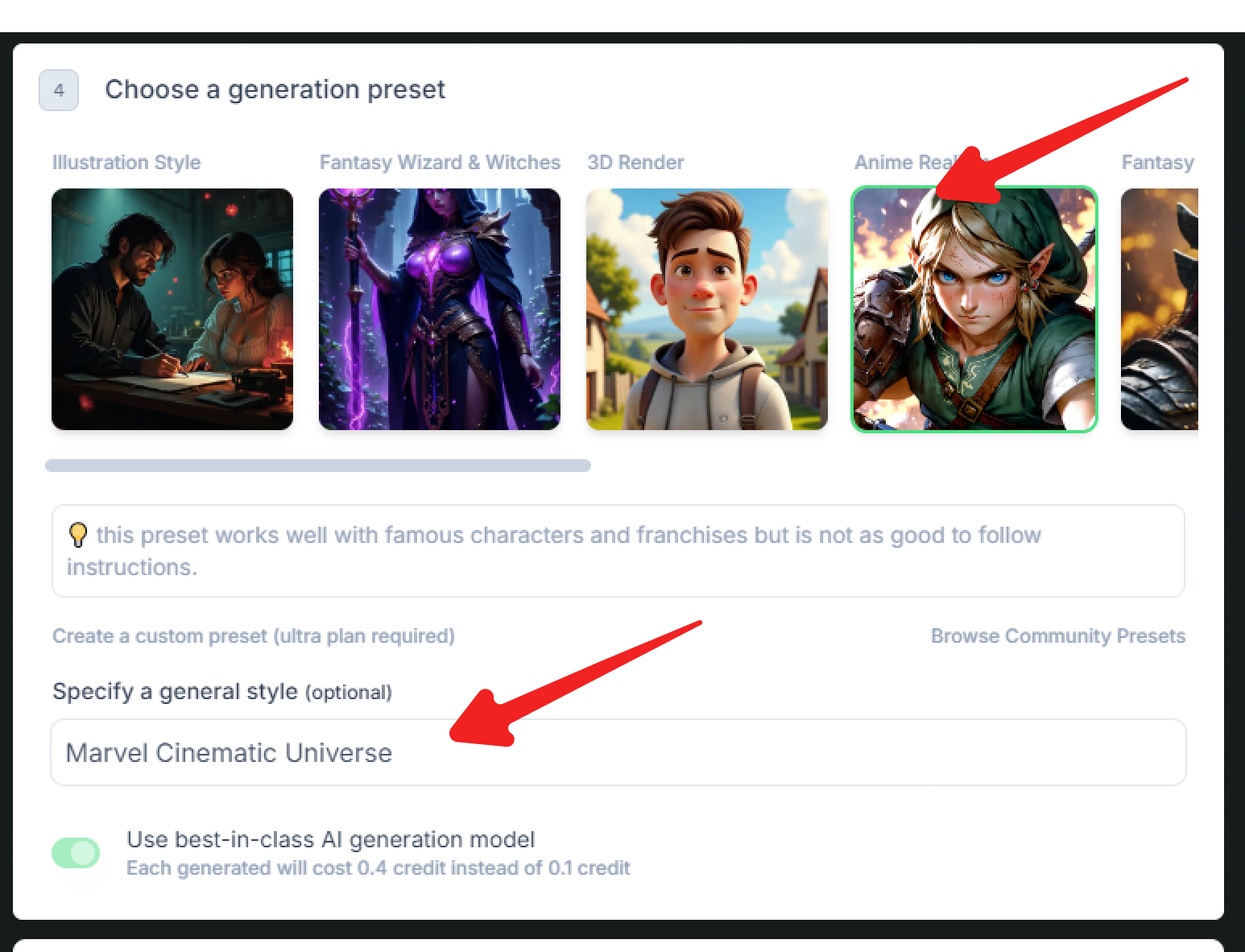The image size is (1245, 952).
Task: Toggle the best-in-class AI generation model switch
Action: 76,853
